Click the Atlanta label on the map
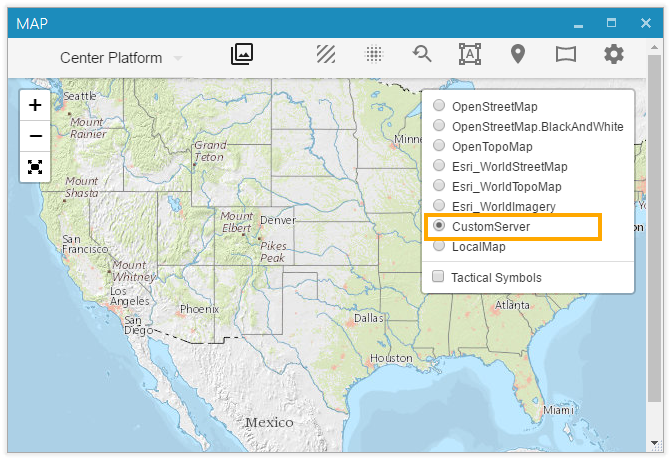 coord(512,305)
